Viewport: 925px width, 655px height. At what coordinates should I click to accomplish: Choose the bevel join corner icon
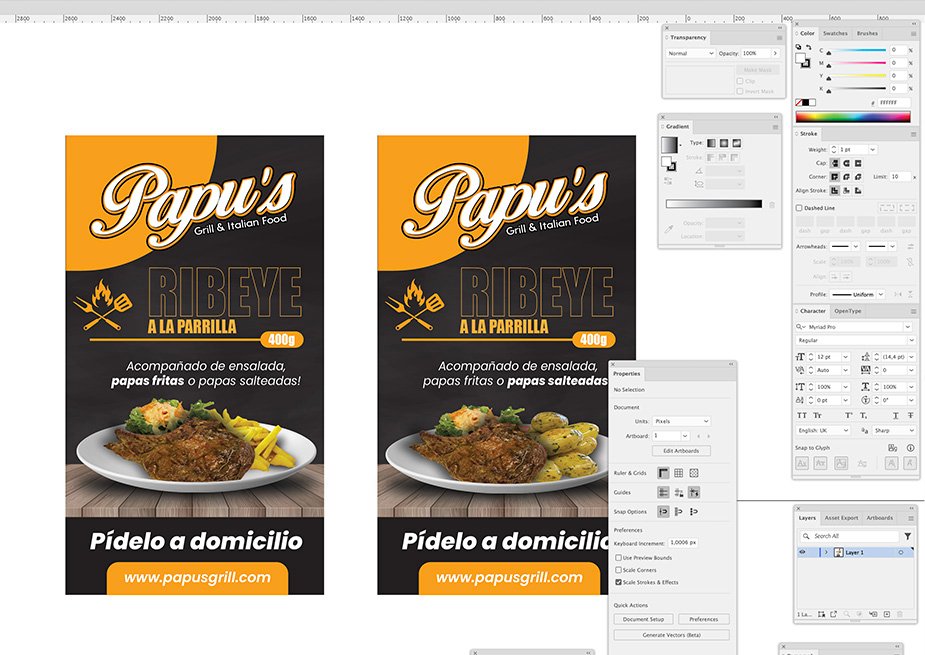click(x=858, y=176)
